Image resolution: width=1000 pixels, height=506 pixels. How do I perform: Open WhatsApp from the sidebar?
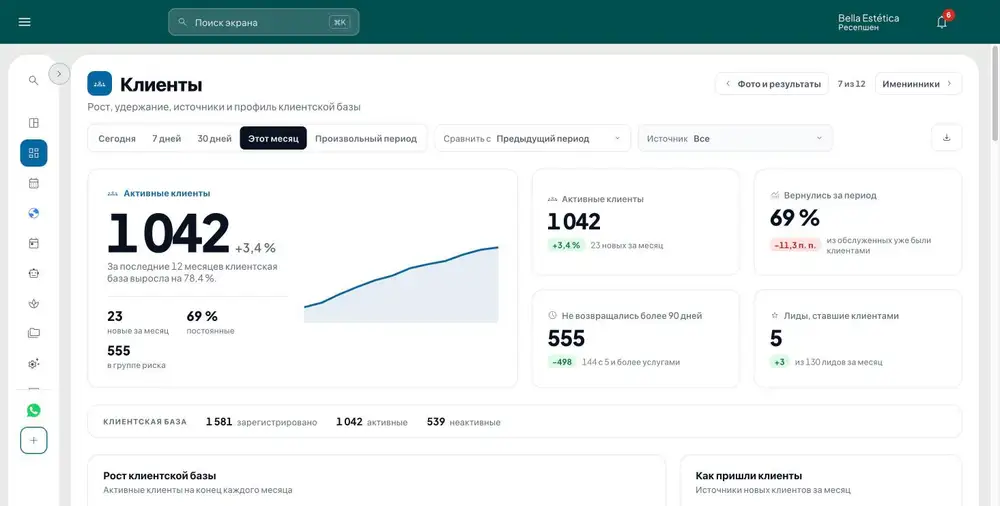[x=34, y=410]
